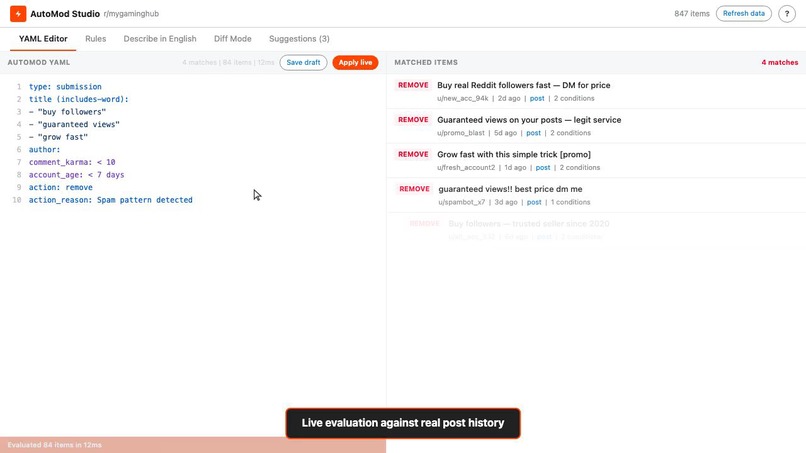Click the "buy followers" YAML line
This screenshot has height=453, width=806.
click(x=67, y=112)
